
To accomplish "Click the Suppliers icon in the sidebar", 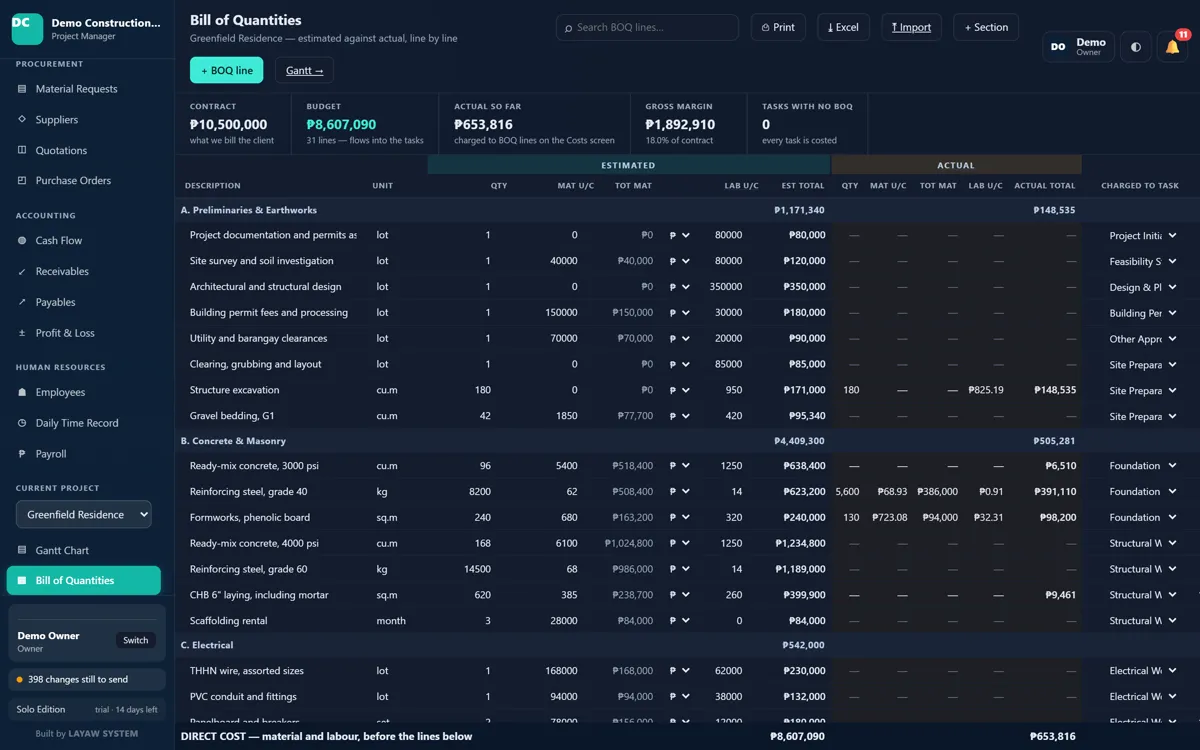I will tap(22, 119).
